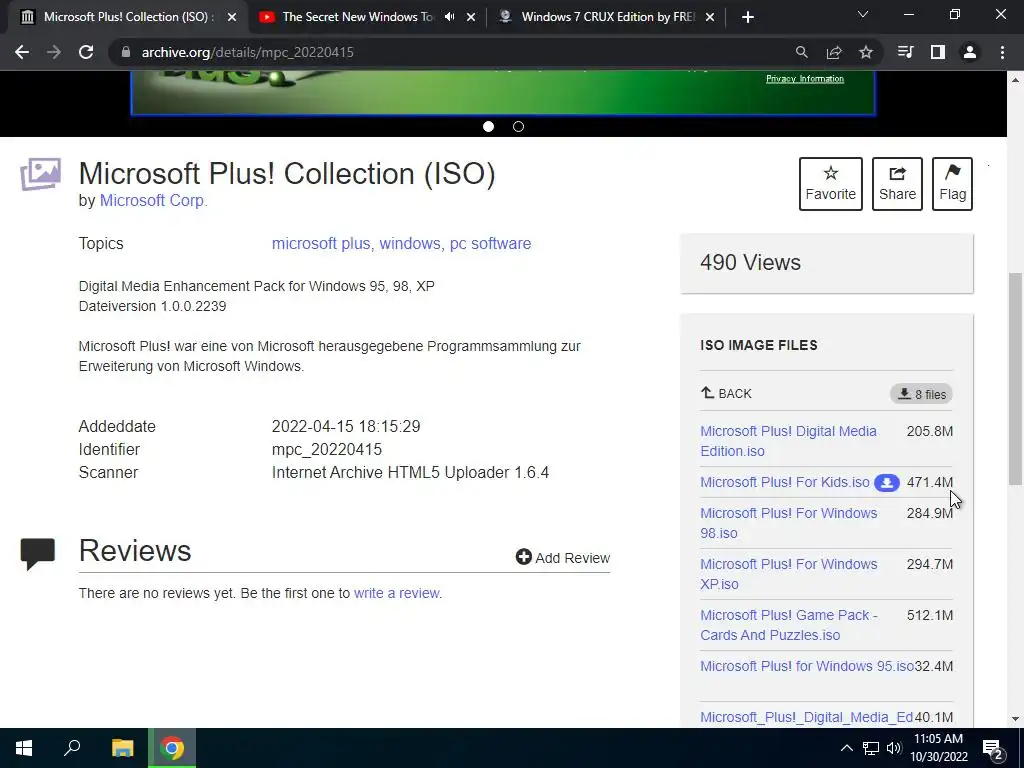
Task: Close the Windows 7 CRUX Edition tab
Action: click(710, 17)
